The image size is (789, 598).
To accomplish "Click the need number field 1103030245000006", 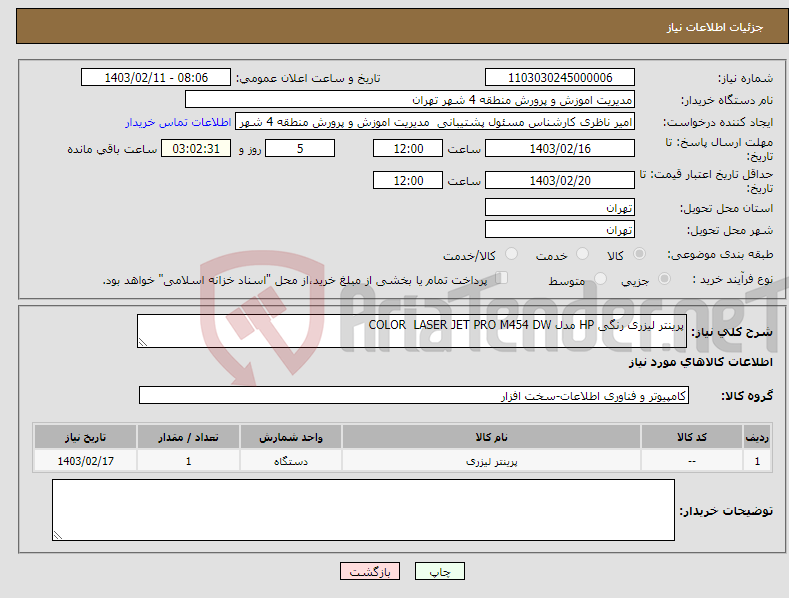I will coord(560,78).
